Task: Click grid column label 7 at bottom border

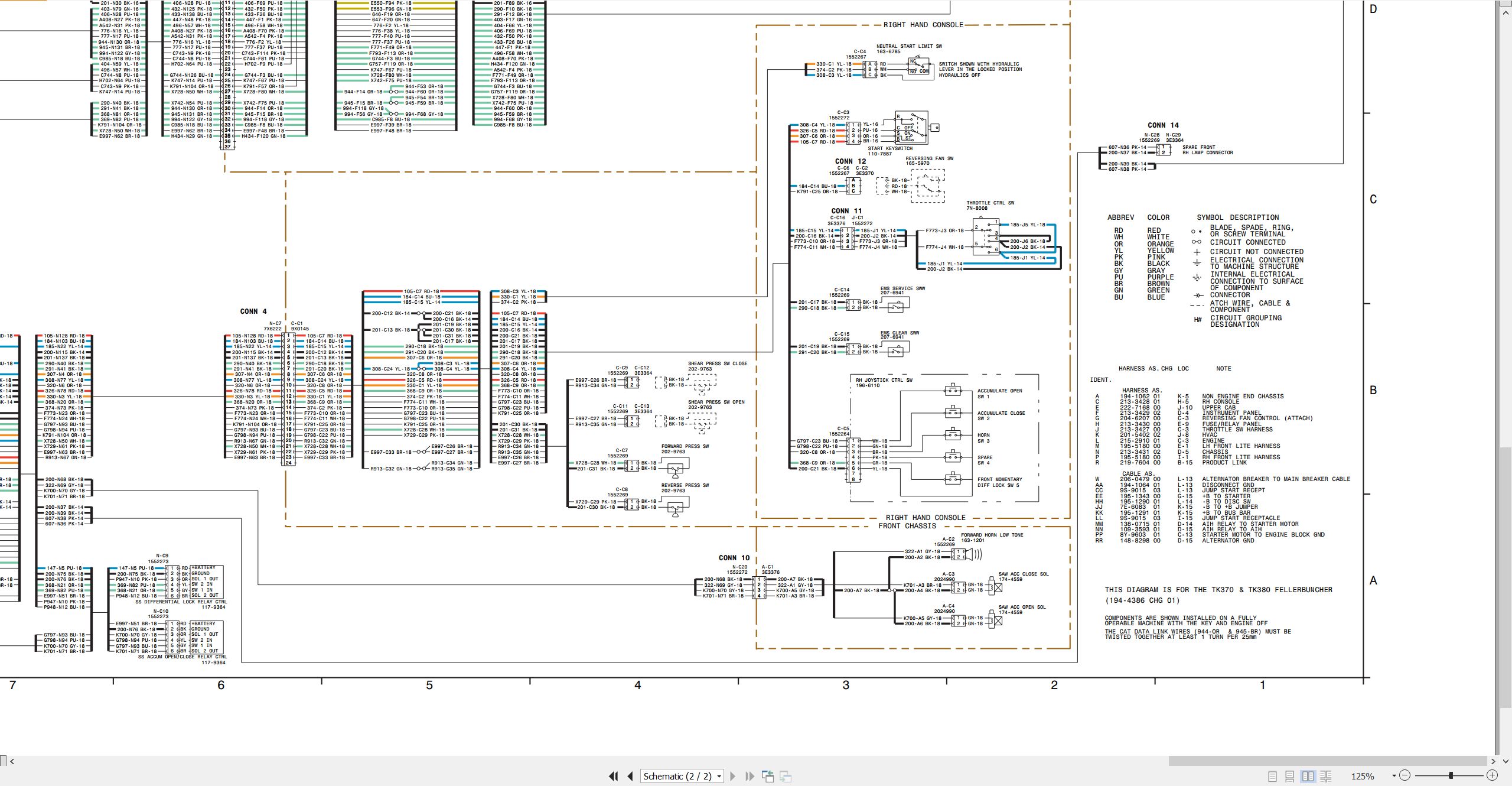Action: click(x=12, y=685)
